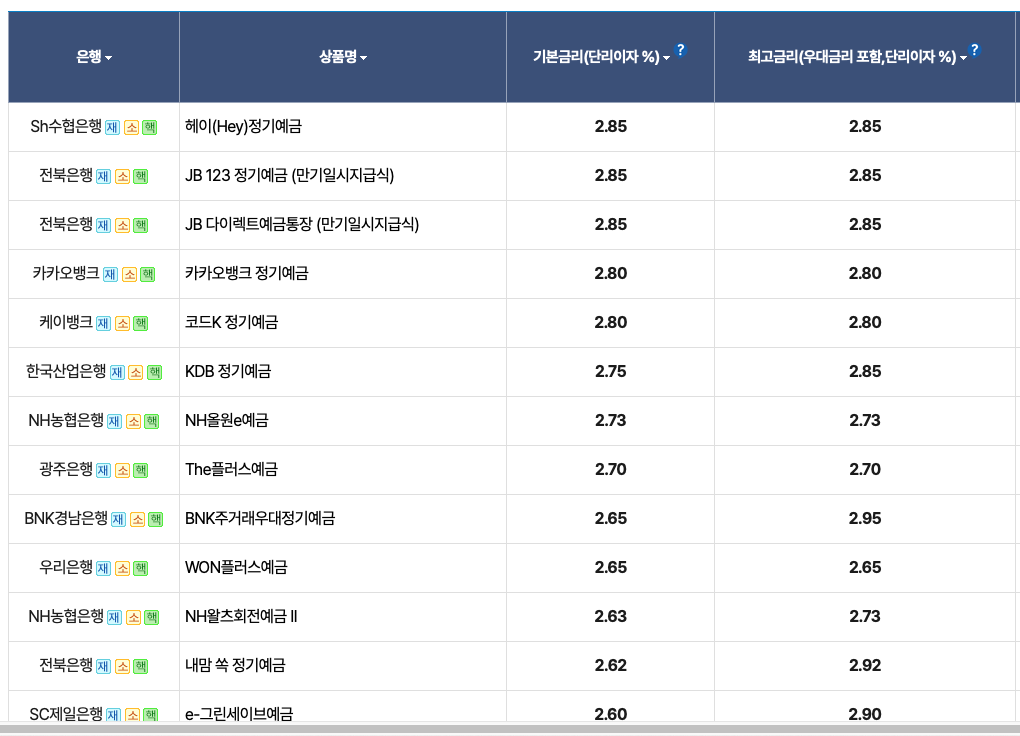Click 재 badge in Sh수협은행 row

(113, 128)
